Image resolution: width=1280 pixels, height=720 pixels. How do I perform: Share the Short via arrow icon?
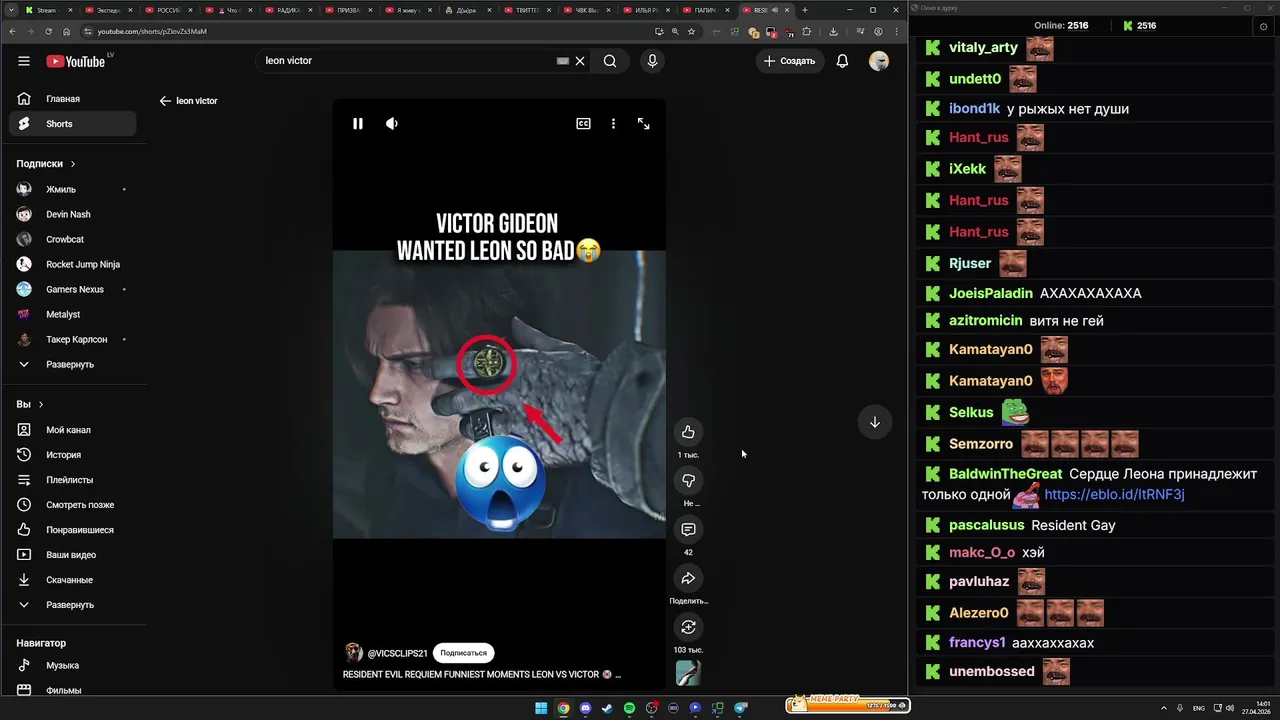click(x=688, y=578)
